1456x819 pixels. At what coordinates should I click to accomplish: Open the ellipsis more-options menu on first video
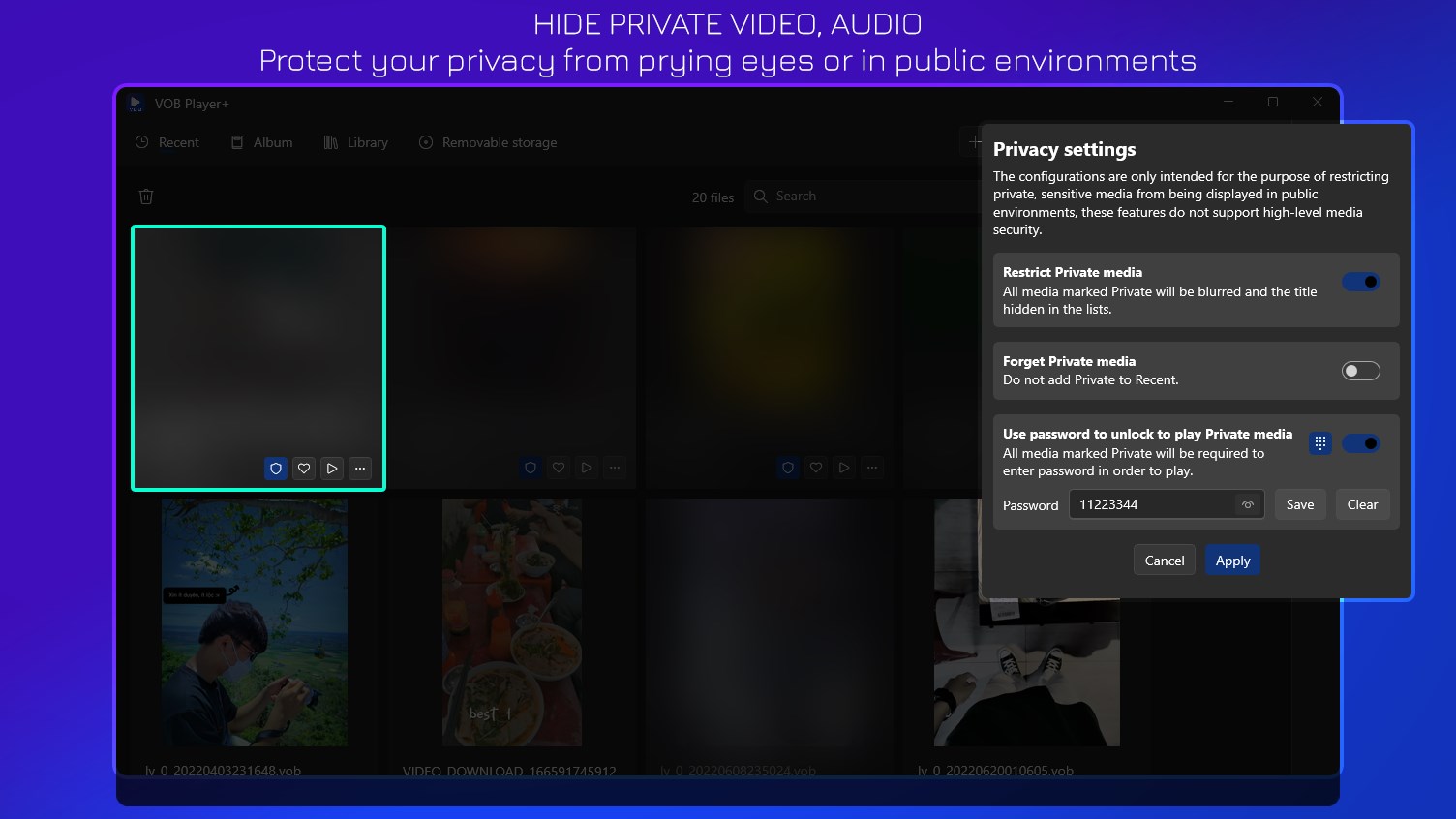tap(359, 469)
